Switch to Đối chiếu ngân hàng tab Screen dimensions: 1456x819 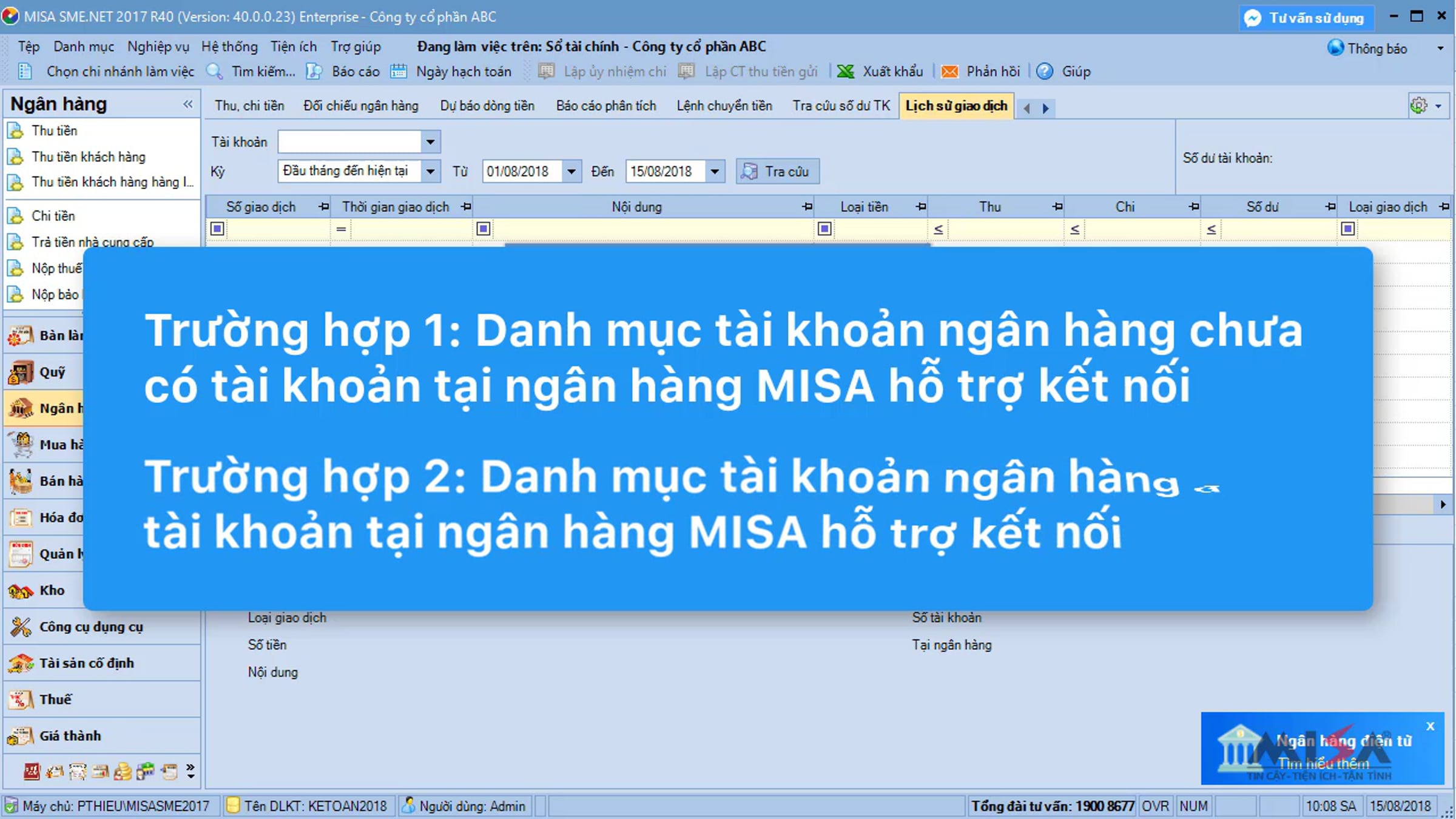point(361,106)
